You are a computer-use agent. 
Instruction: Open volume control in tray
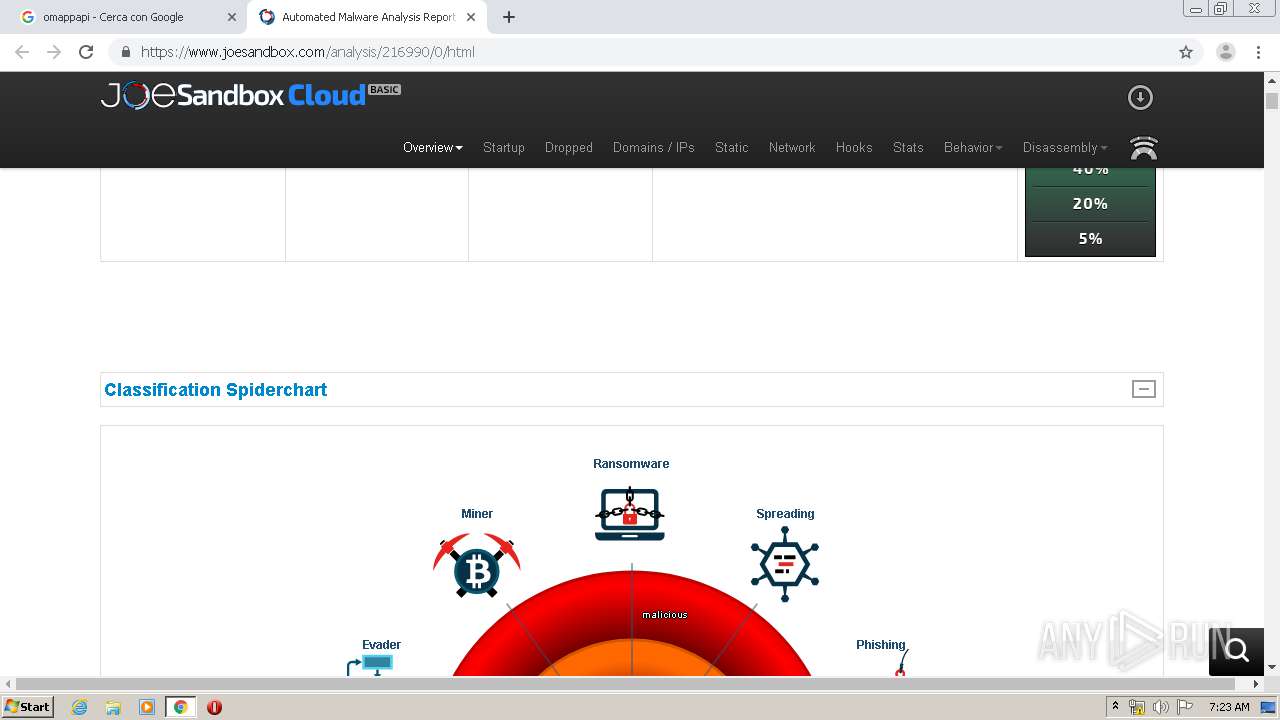[x=1161, y=707]
